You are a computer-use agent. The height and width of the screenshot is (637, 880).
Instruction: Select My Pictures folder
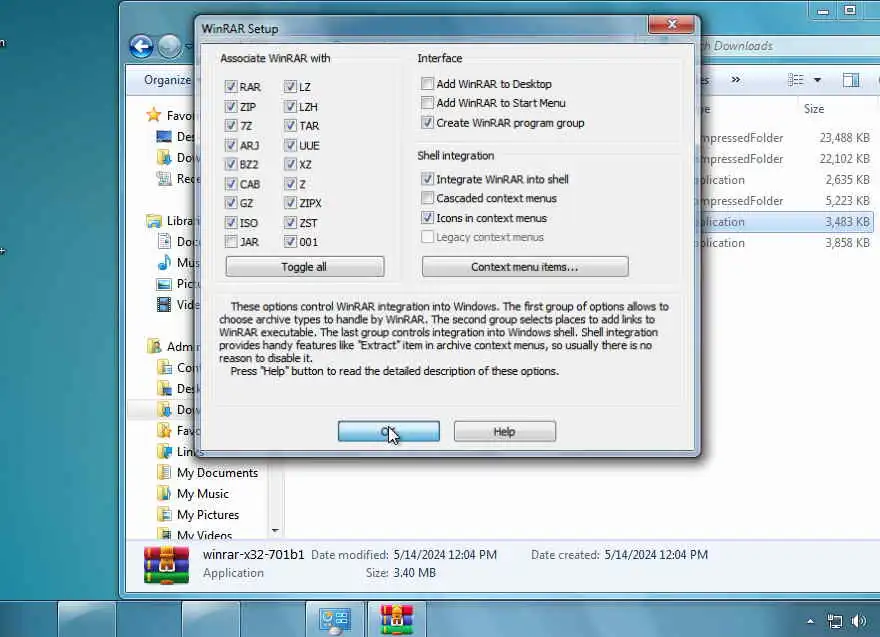[x=208, y=515]
